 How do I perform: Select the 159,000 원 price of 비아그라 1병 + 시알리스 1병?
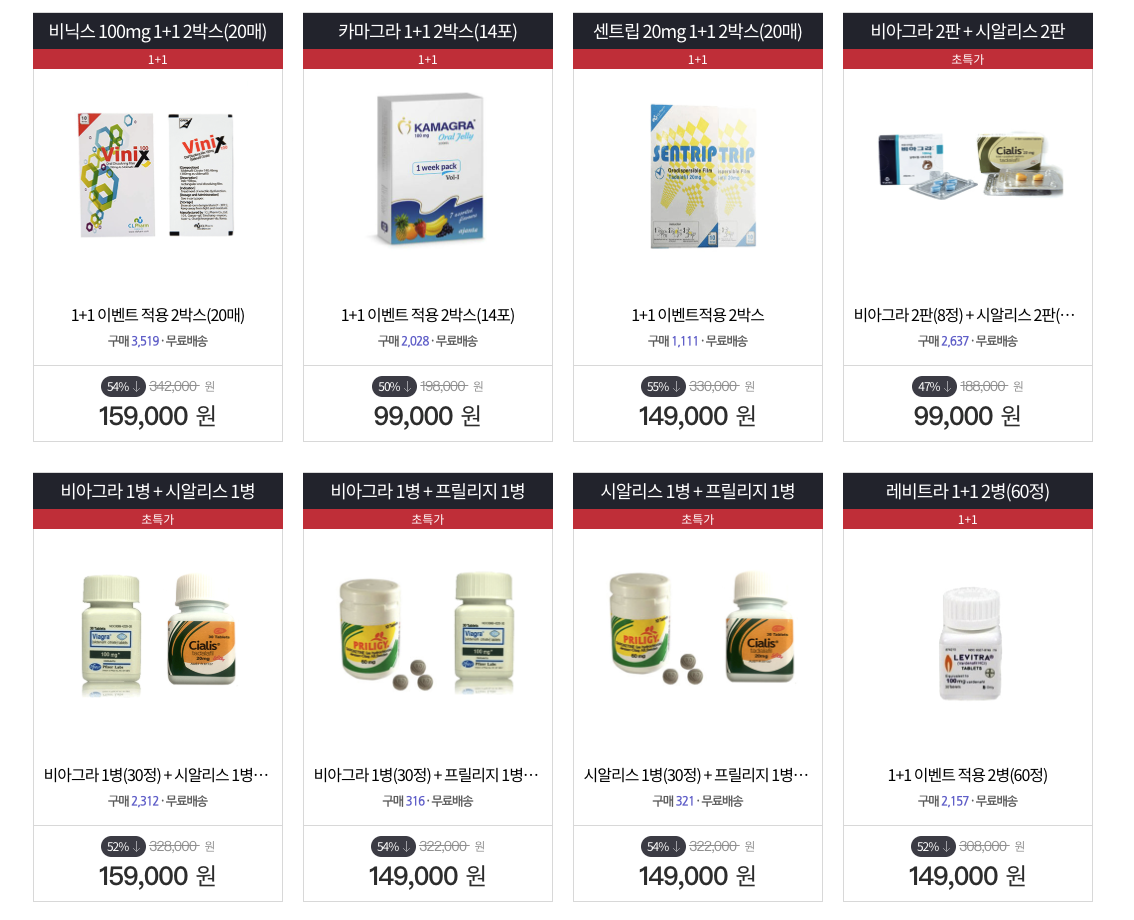click(158, 876)
